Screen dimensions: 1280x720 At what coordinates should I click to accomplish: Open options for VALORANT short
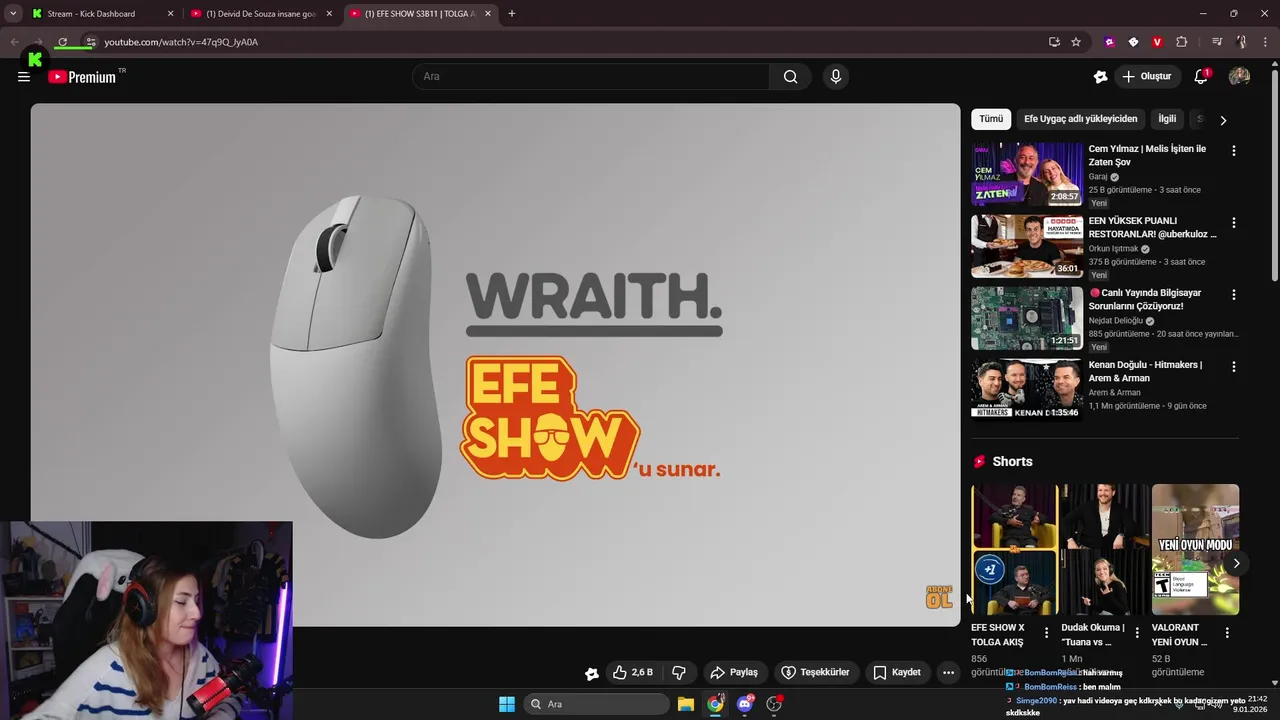click(x=1227, y=633)
